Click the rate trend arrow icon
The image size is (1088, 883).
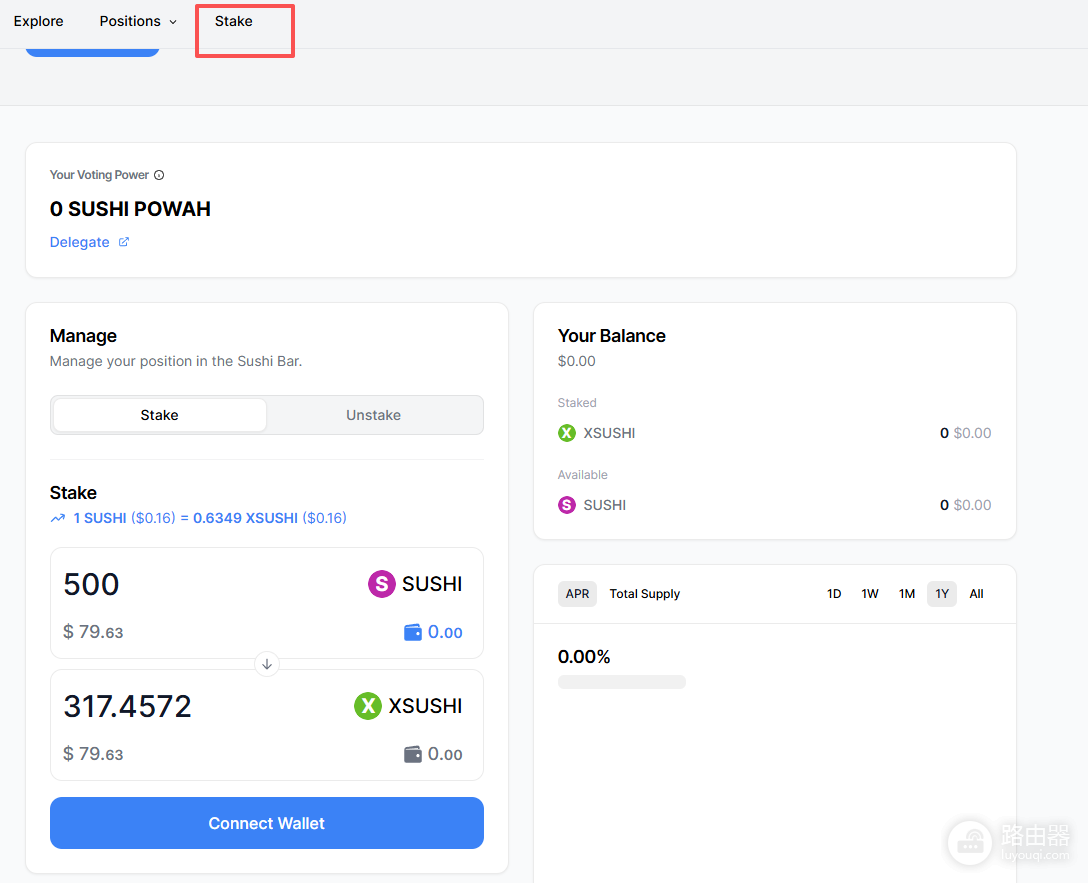(58, 518)
